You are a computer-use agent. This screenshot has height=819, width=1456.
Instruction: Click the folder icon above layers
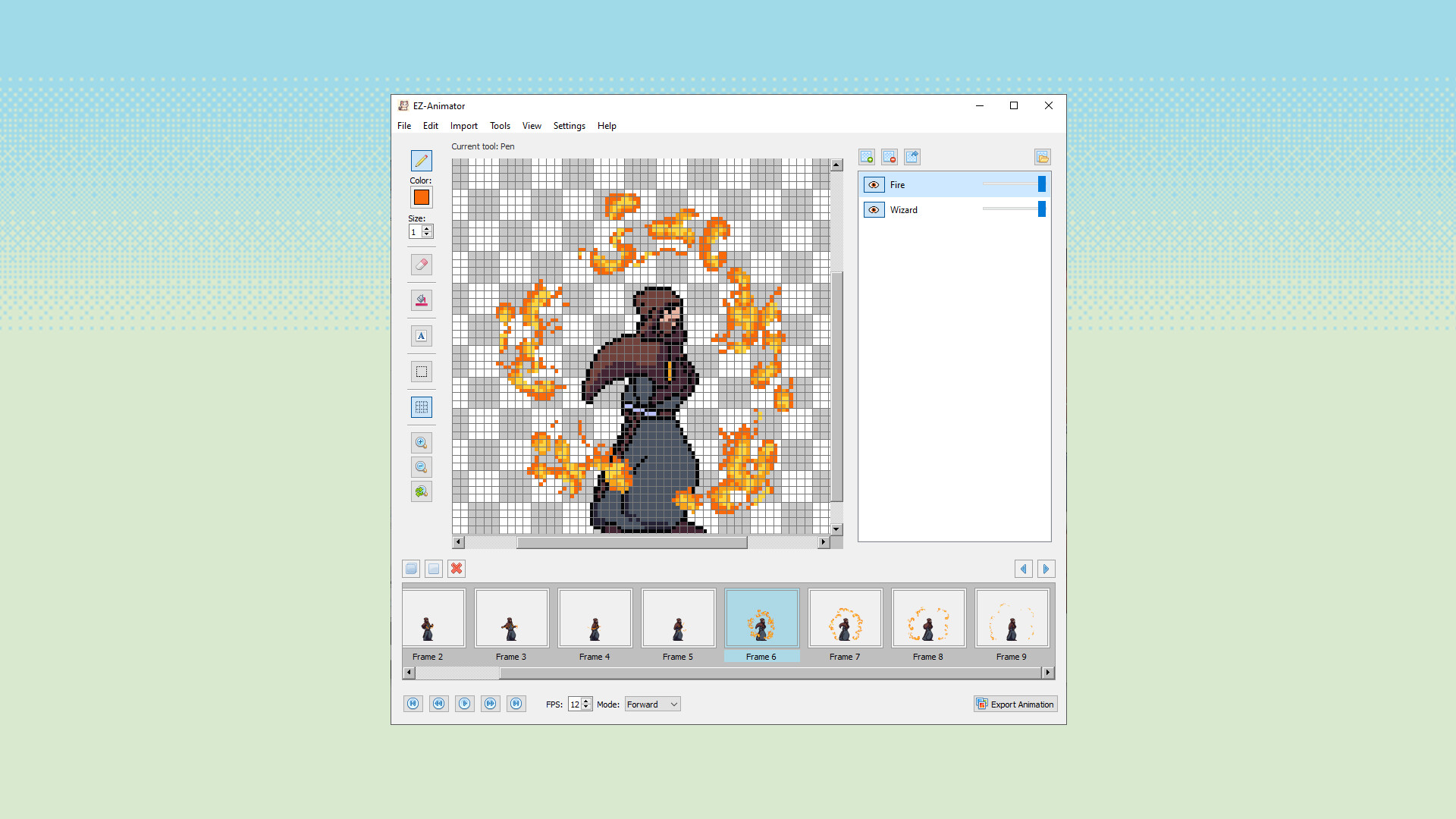(1043, 157)
